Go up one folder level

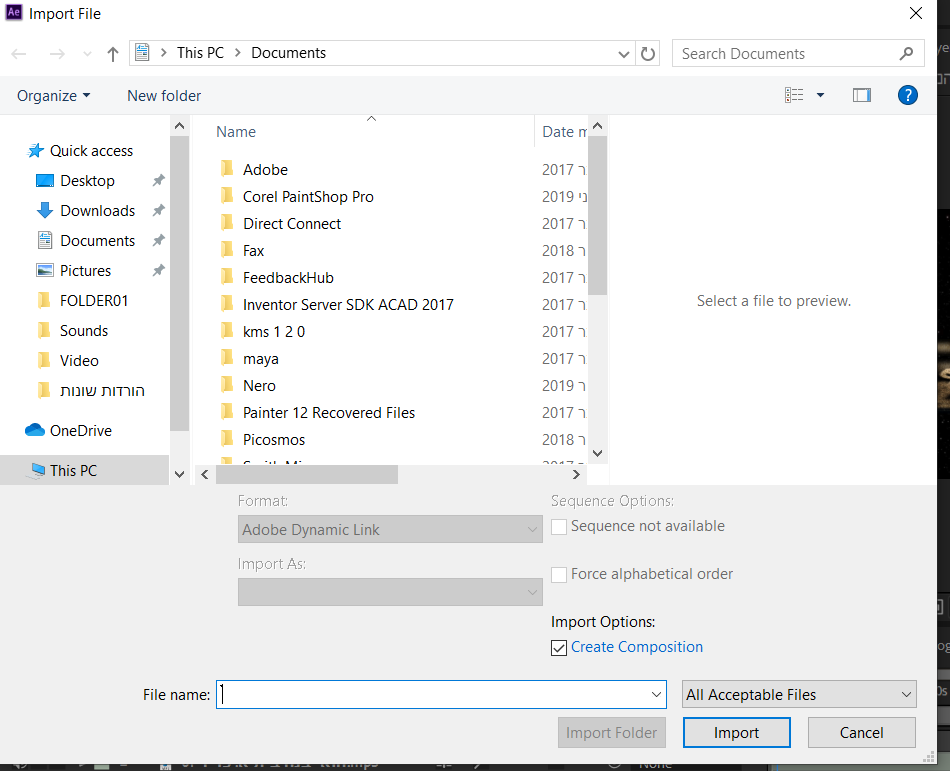pos(113,54)
